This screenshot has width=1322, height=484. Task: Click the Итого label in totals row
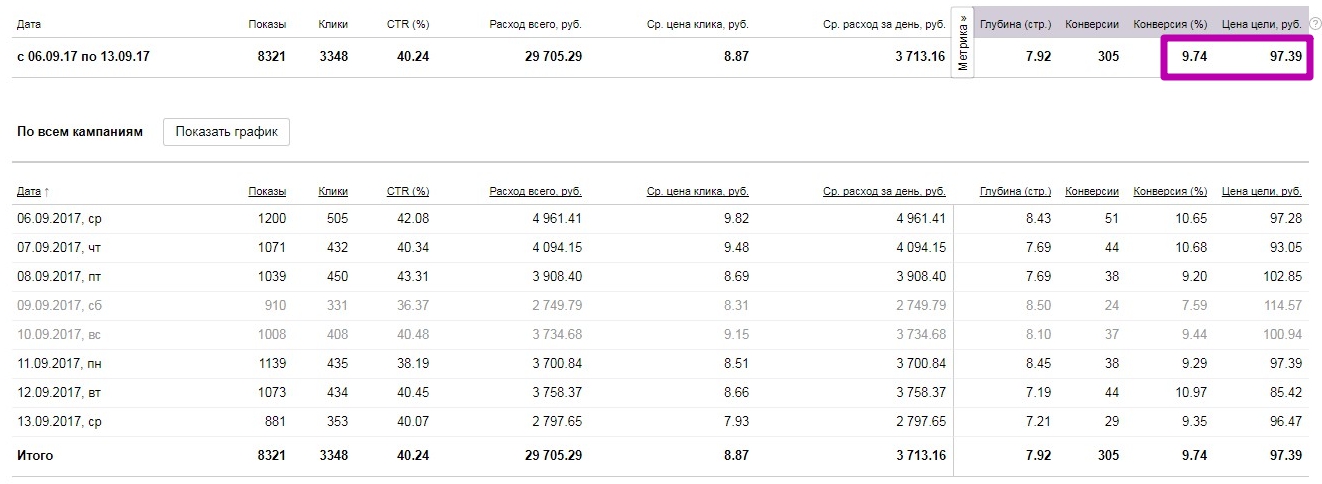point(35,456)
